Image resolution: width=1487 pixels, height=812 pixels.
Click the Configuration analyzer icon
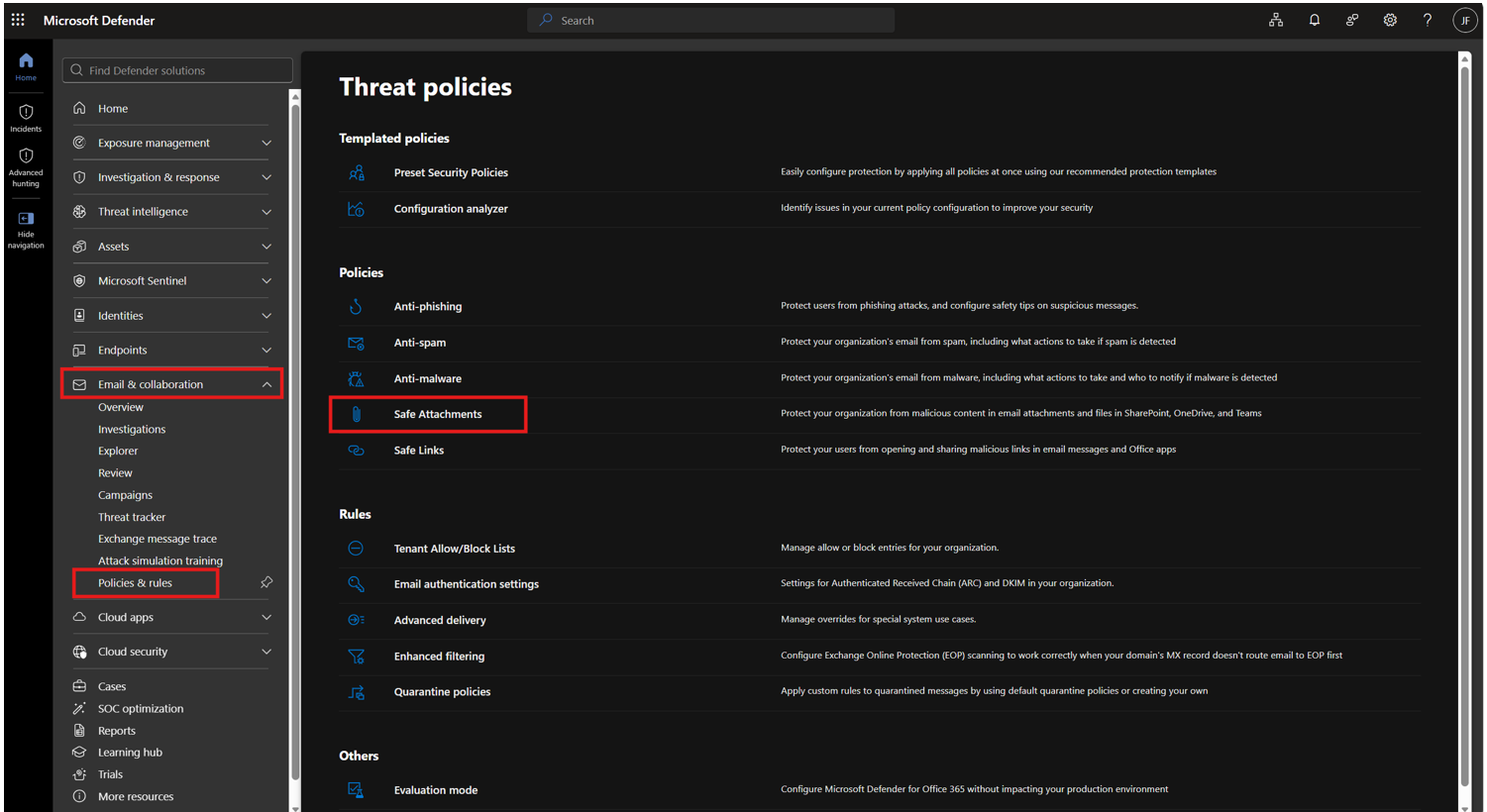(x=357, y=209)
